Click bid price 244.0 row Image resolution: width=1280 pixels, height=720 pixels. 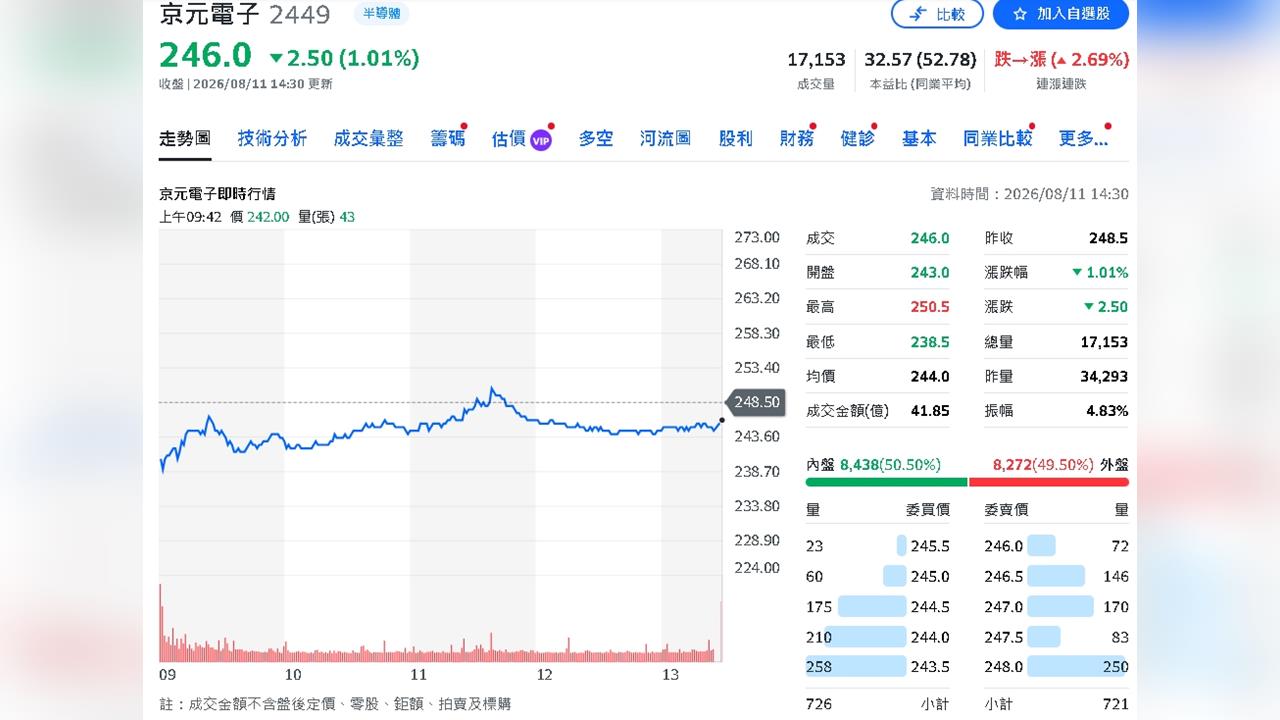click(878, 636)
